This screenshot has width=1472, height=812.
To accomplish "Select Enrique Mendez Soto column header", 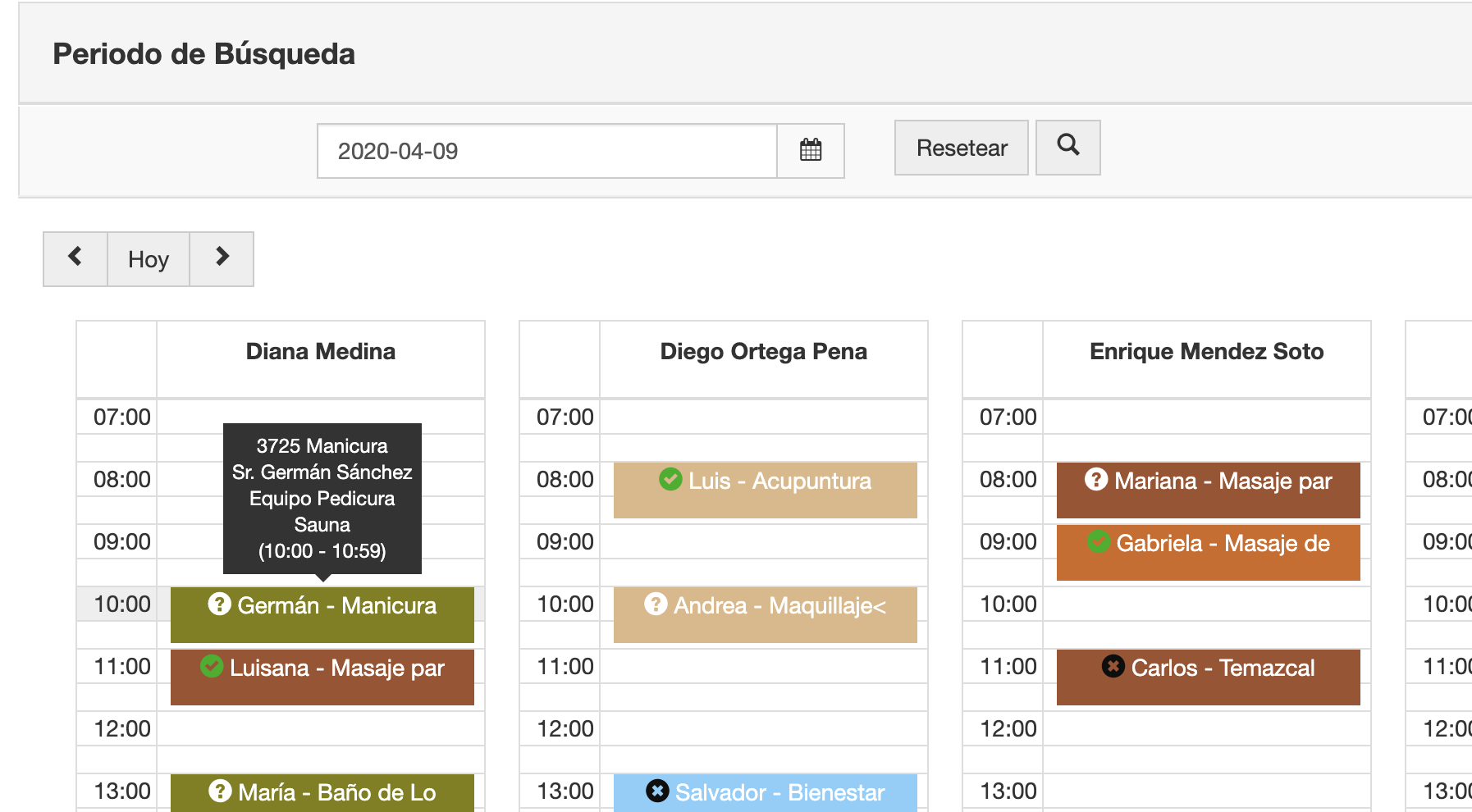I will coord(1206,352).
